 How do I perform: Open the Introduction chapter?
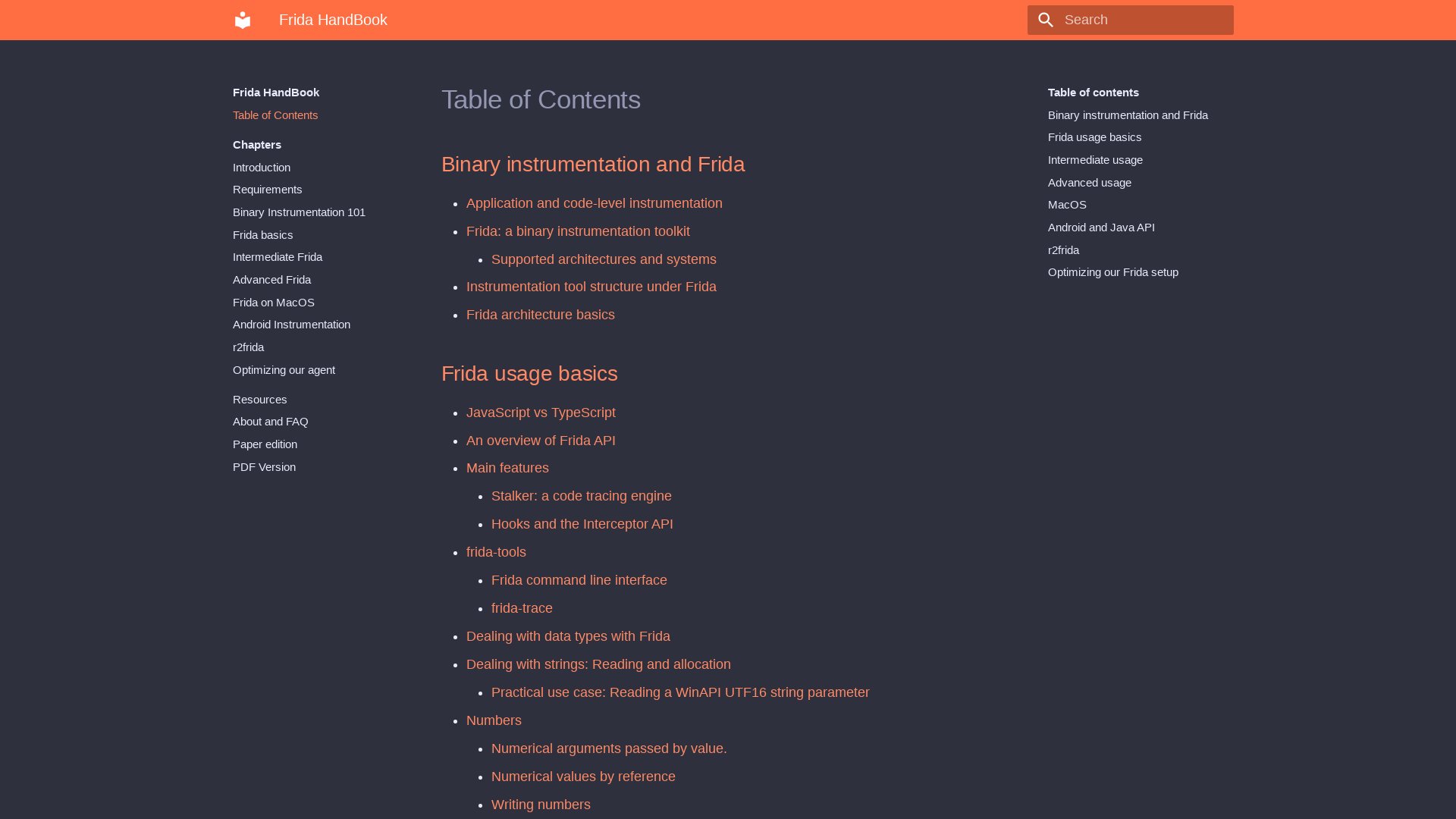click(x=262, y=168)
